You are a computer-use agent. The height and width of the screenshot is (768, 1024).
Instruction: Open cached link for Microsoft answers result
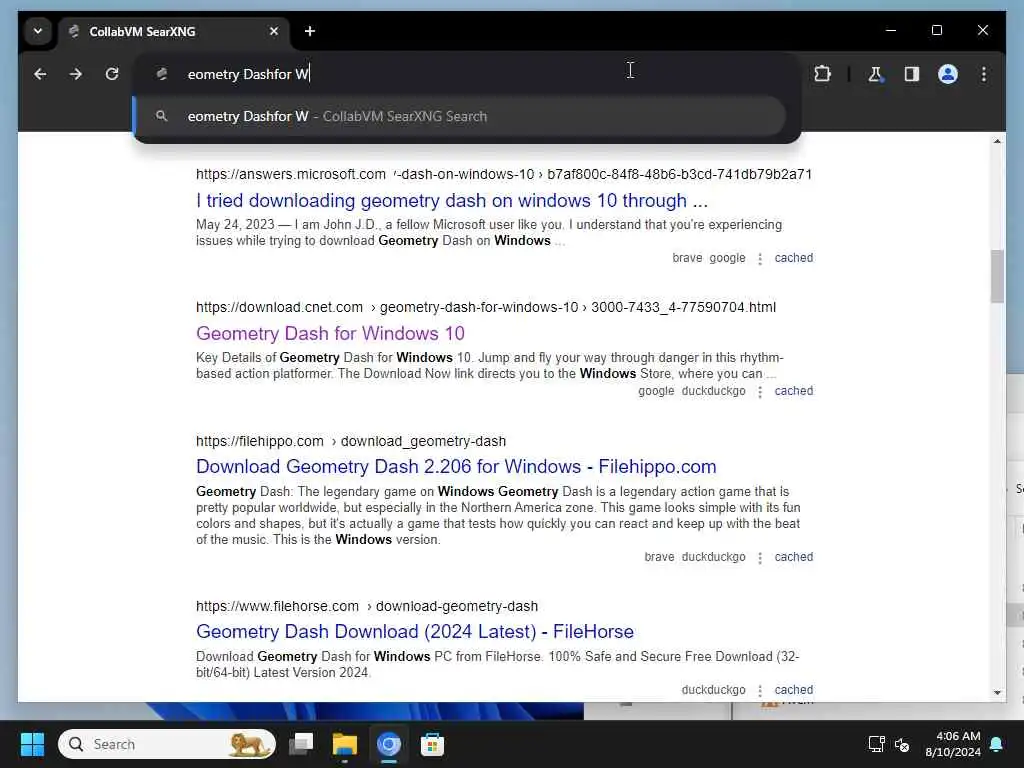[793, 258]
